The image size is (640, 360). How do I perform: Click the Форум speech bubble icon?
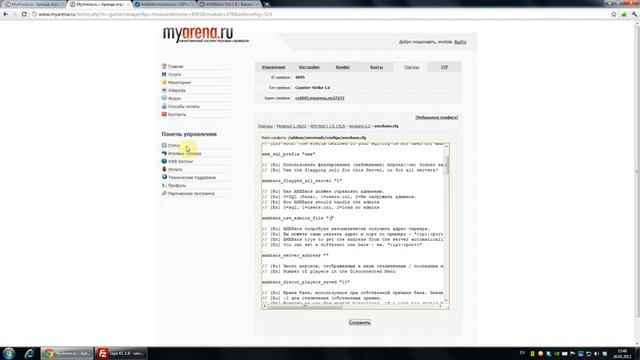(164, 98)
